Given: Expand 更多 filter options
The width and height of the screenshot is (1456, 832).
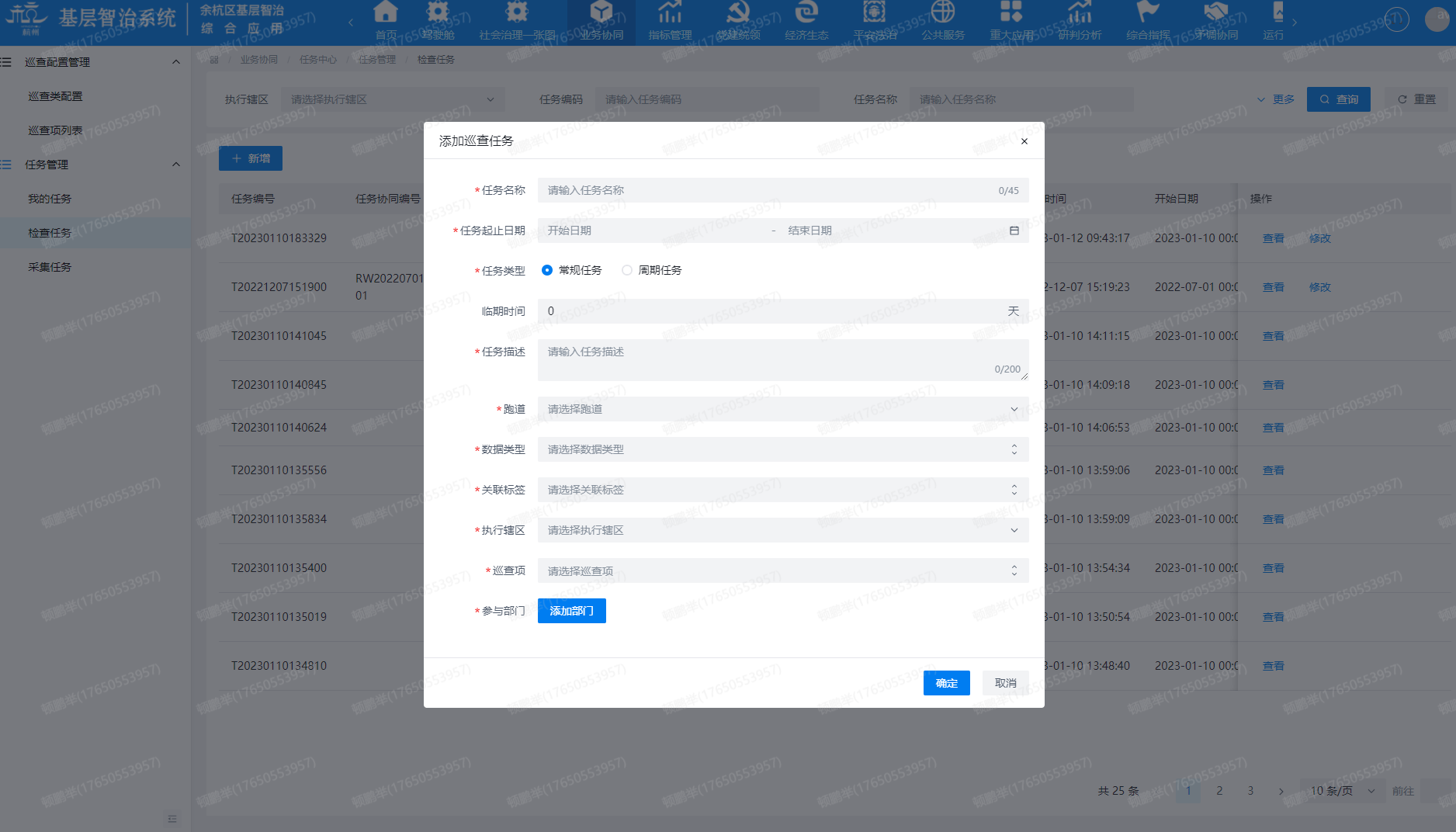Looking at the screenshot, I should point(1276,99).
